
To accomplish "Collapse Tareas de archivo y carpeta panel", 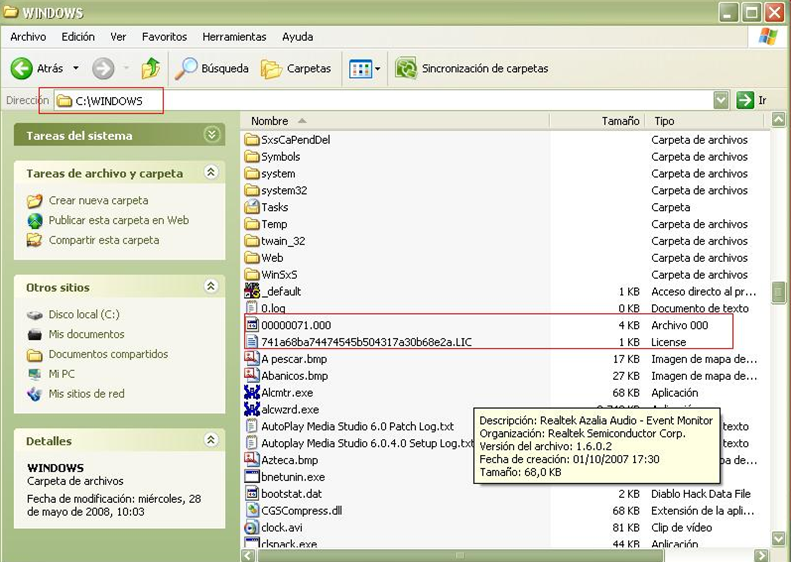I will click(211, 173).
